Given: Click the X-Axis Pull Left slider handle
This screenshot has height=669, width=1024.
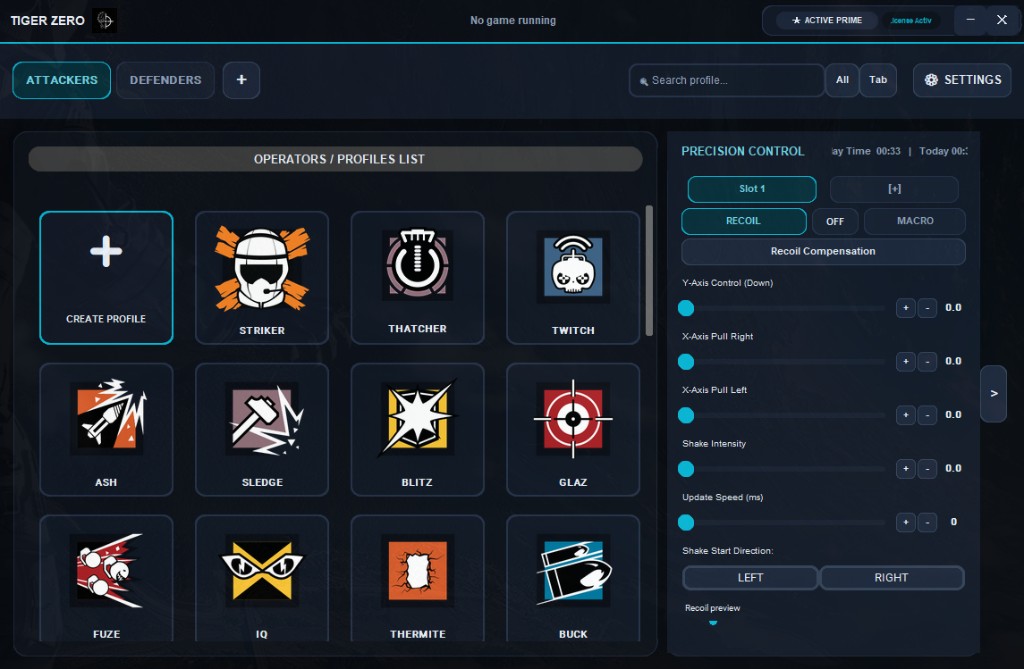Looking at the screenshot, I should 686,416.
